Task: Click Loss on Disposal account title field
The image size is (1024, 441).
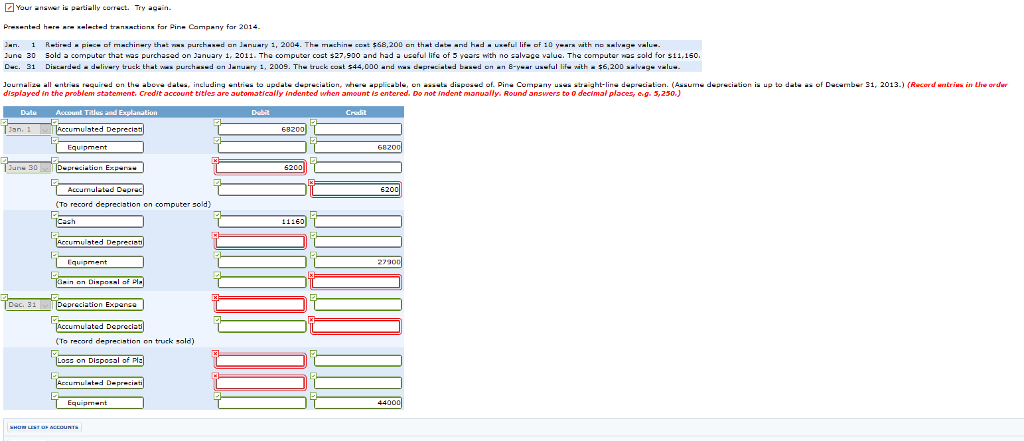Action: click(x=99, y=361)
